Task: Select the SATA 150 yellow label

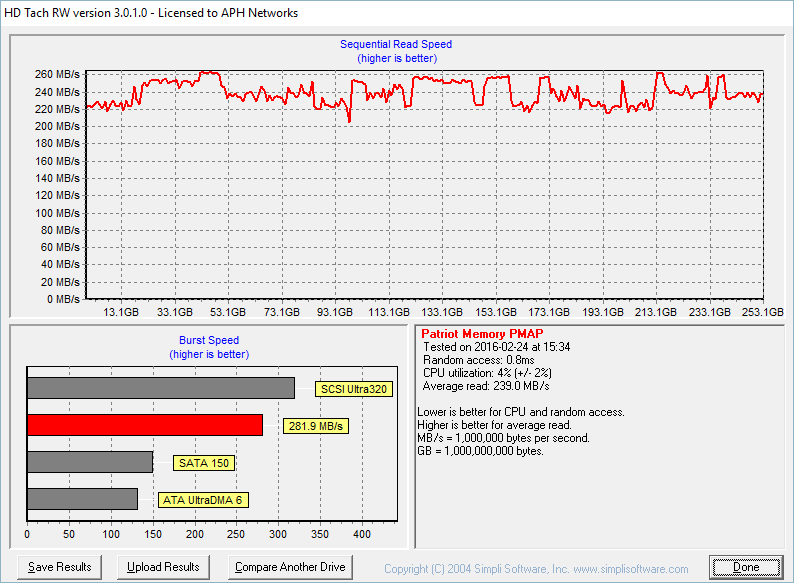Action: [x=205, y=463]
